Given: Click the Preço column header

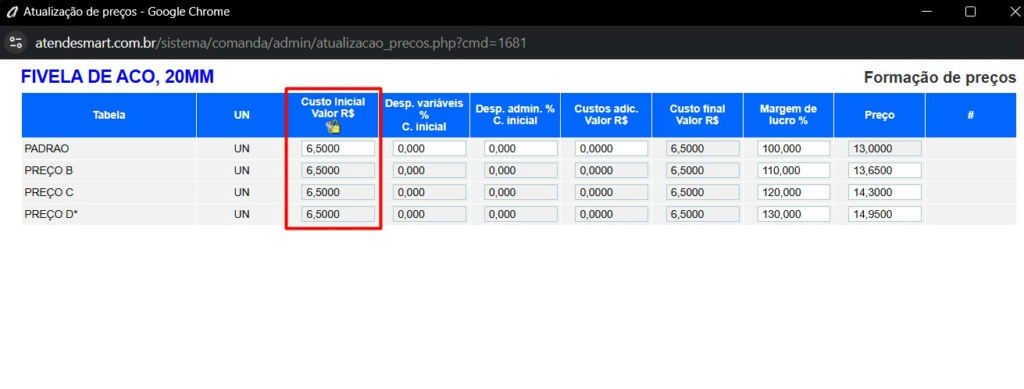Looking at the screenshot, I should click(x=879, y=115).
